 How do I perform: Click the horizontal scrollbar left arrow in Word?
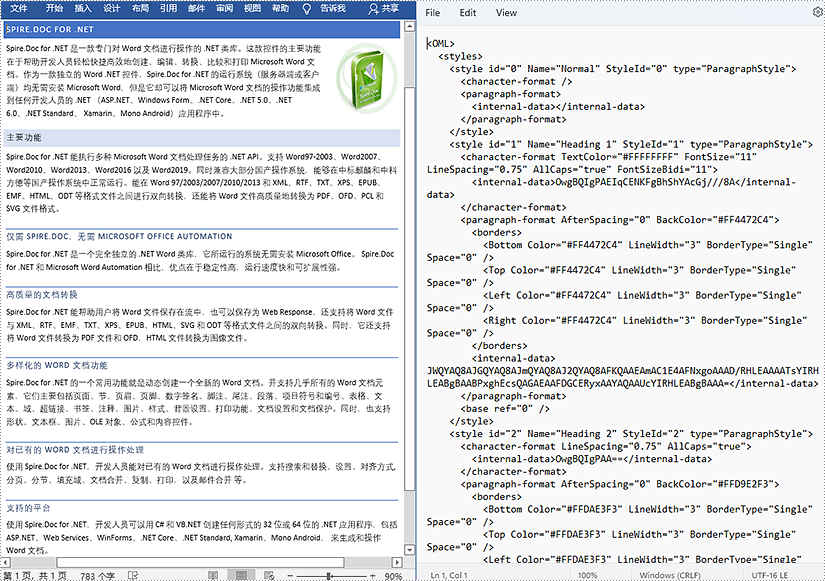coord(5,562)
